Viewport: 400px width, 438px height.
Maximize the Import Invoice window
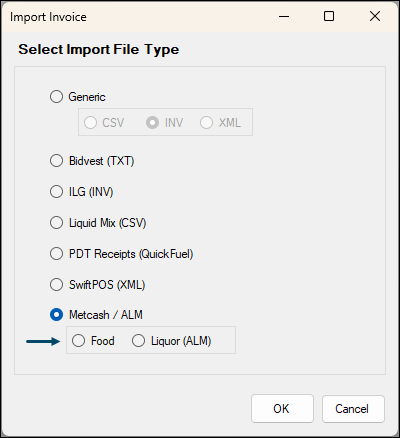[329, 16]
